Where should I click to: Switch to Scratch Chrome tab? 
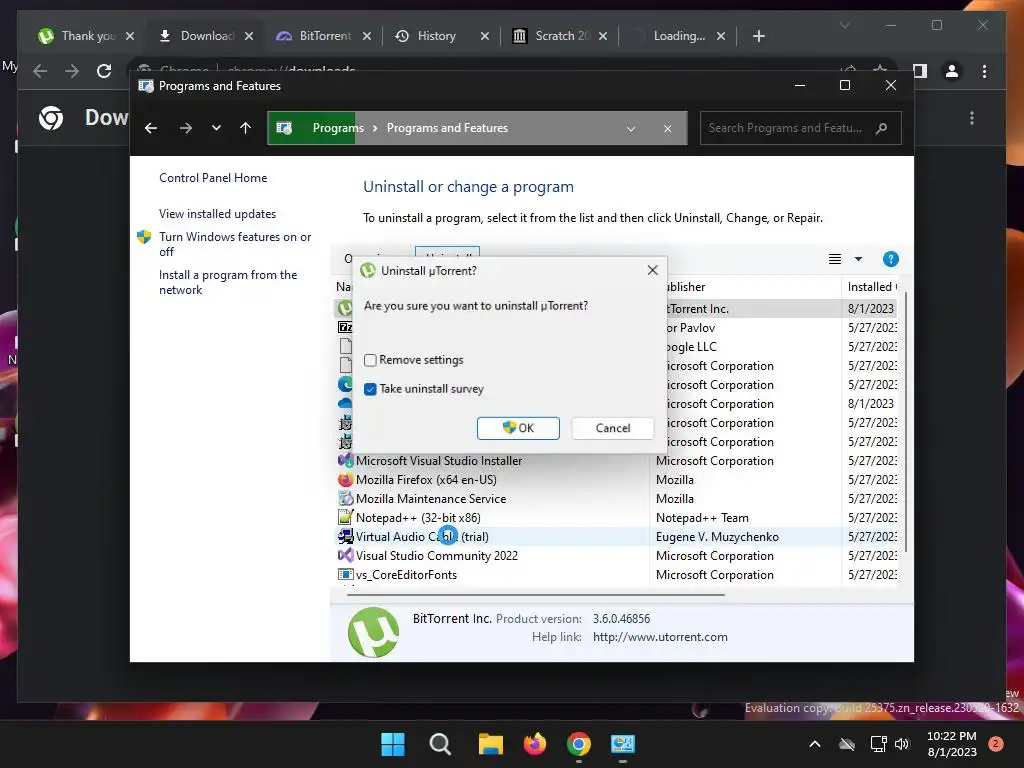[x=560, y=36]
